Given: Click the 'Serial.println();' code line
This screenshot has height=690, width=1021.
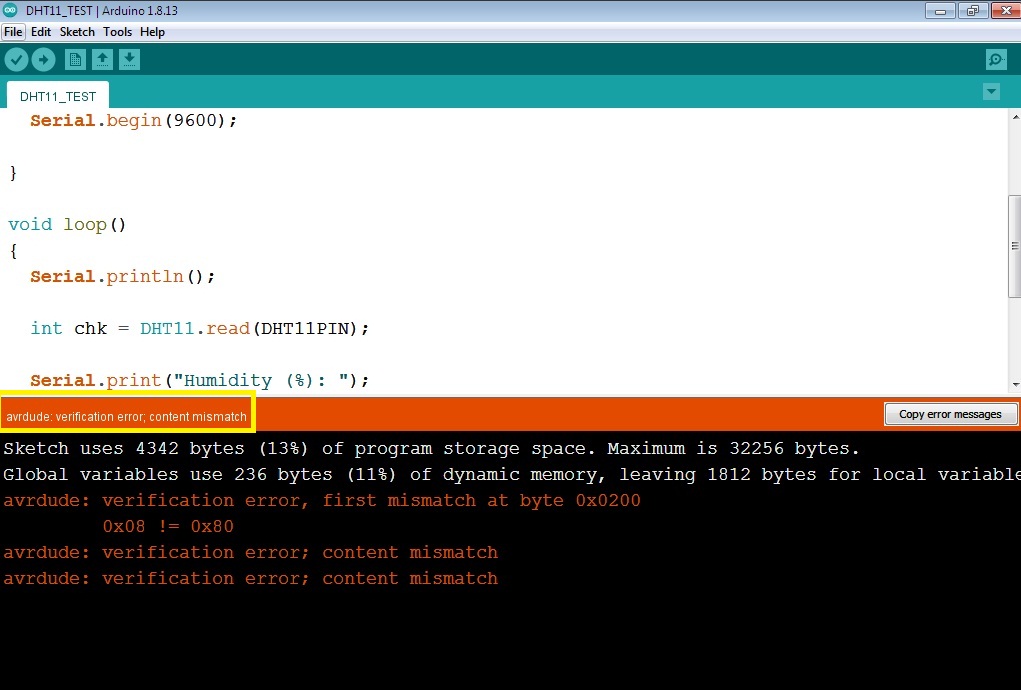Looking at the screenshot, I should (122, 277).
